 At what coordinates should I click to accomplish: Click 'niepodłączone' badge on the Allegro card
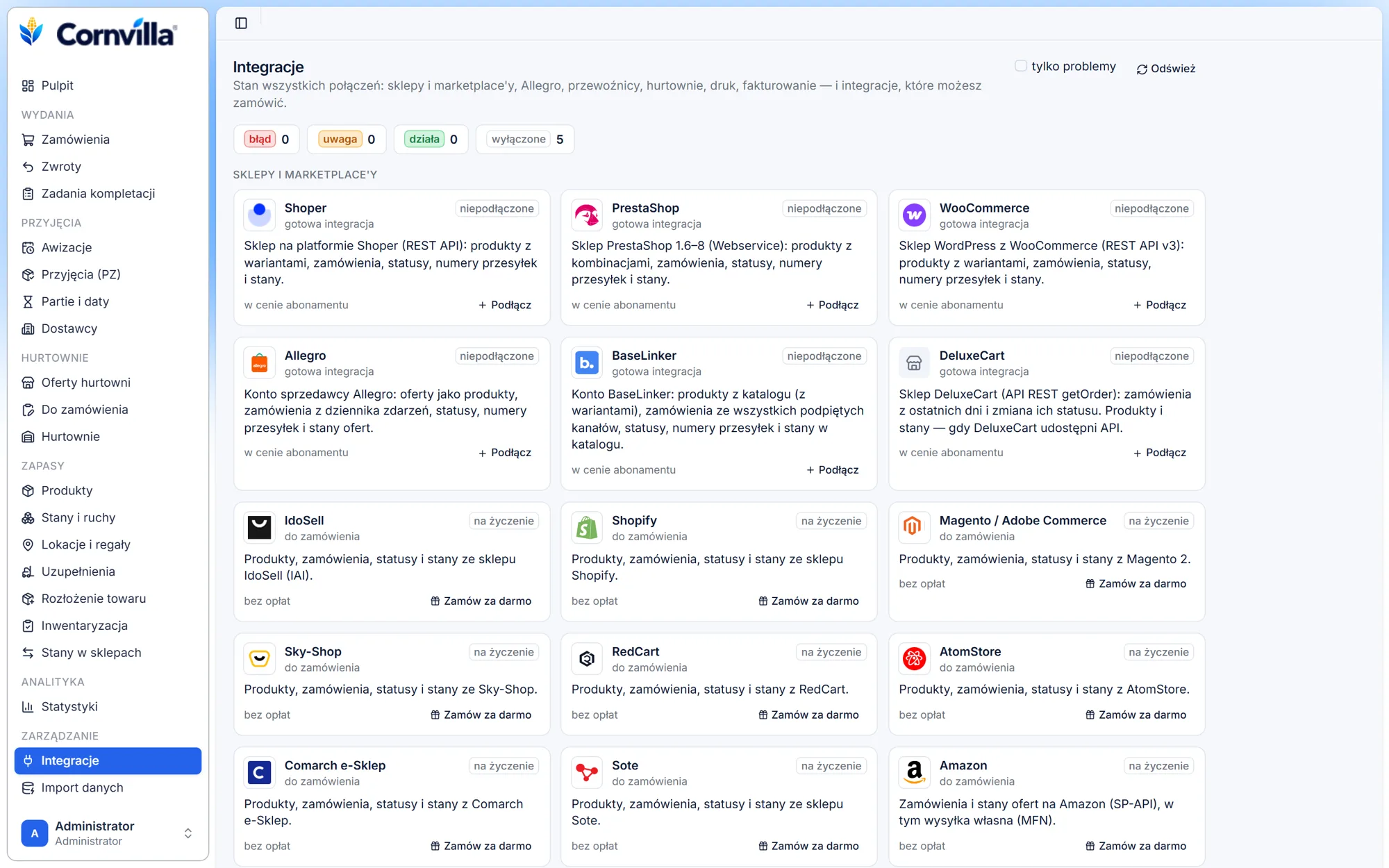point(497,356)
